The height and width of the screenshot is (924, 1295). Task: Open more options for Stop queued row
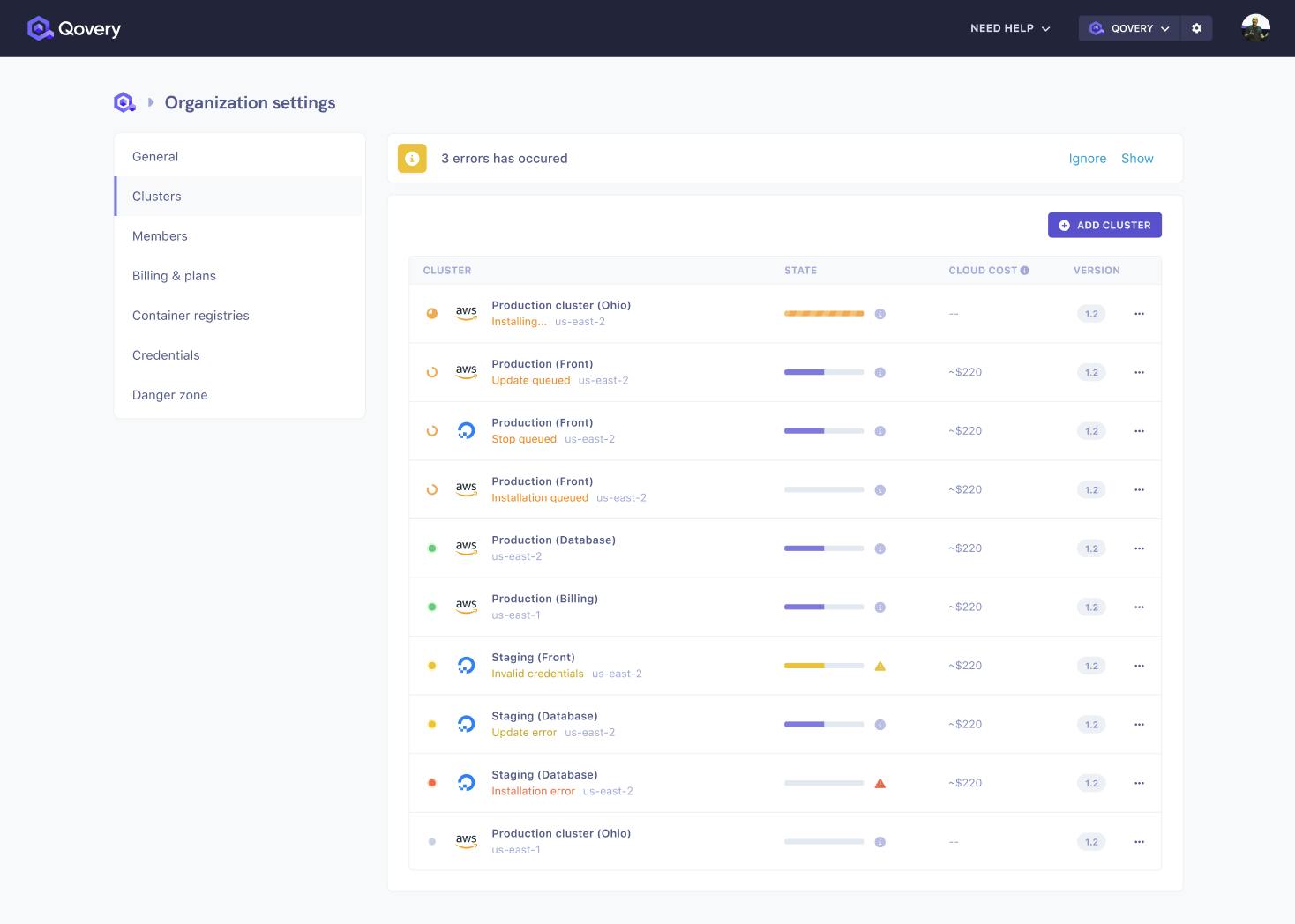[x=1139, y=431]
